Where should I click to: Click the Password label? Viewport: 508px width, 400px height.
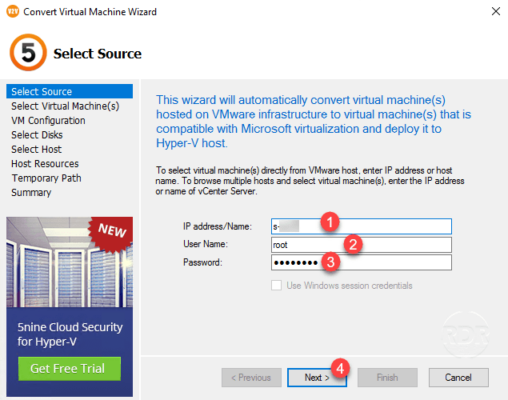[x=202, y=262]
